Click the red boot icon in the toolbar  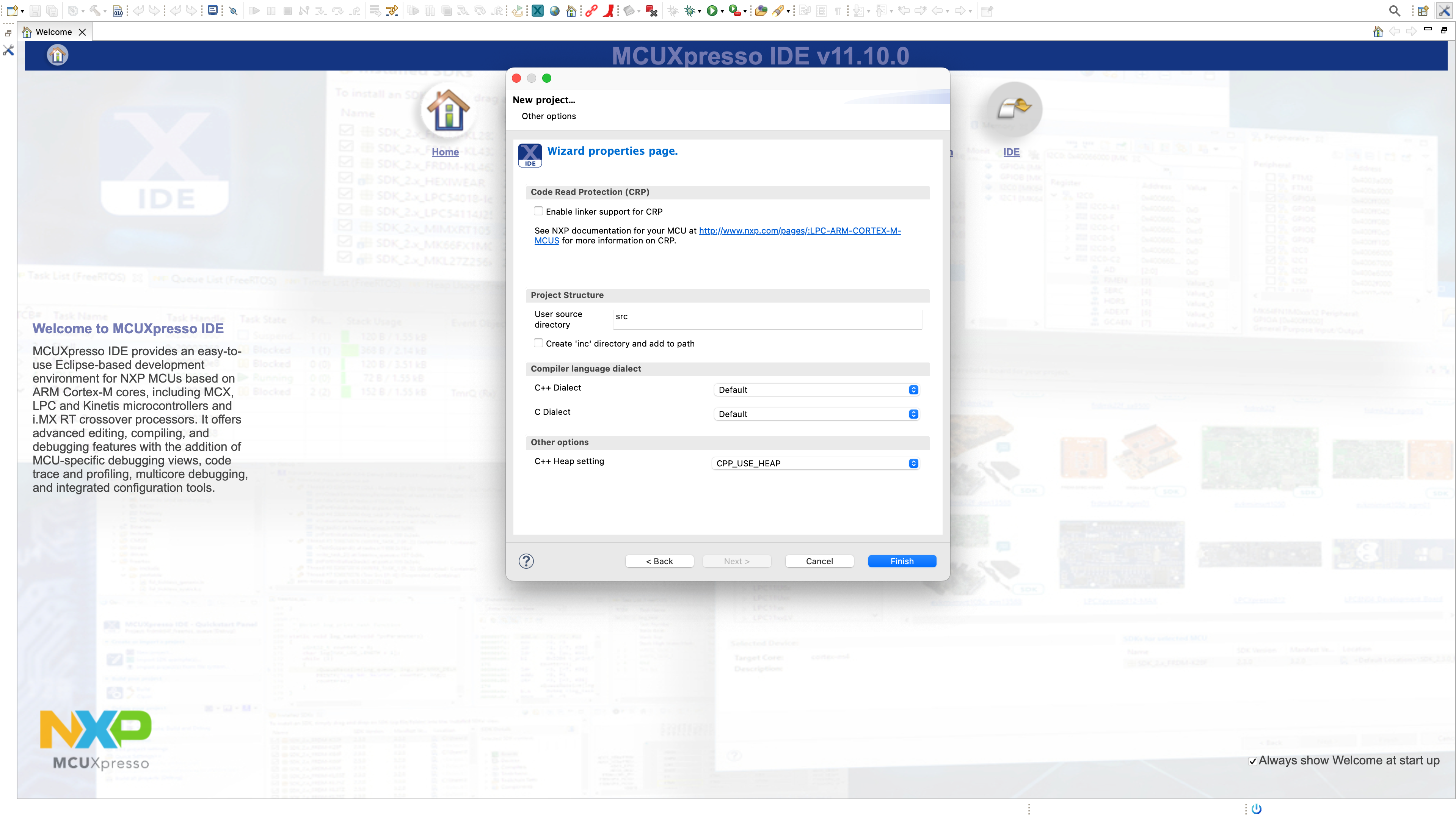tap(608, 11)
